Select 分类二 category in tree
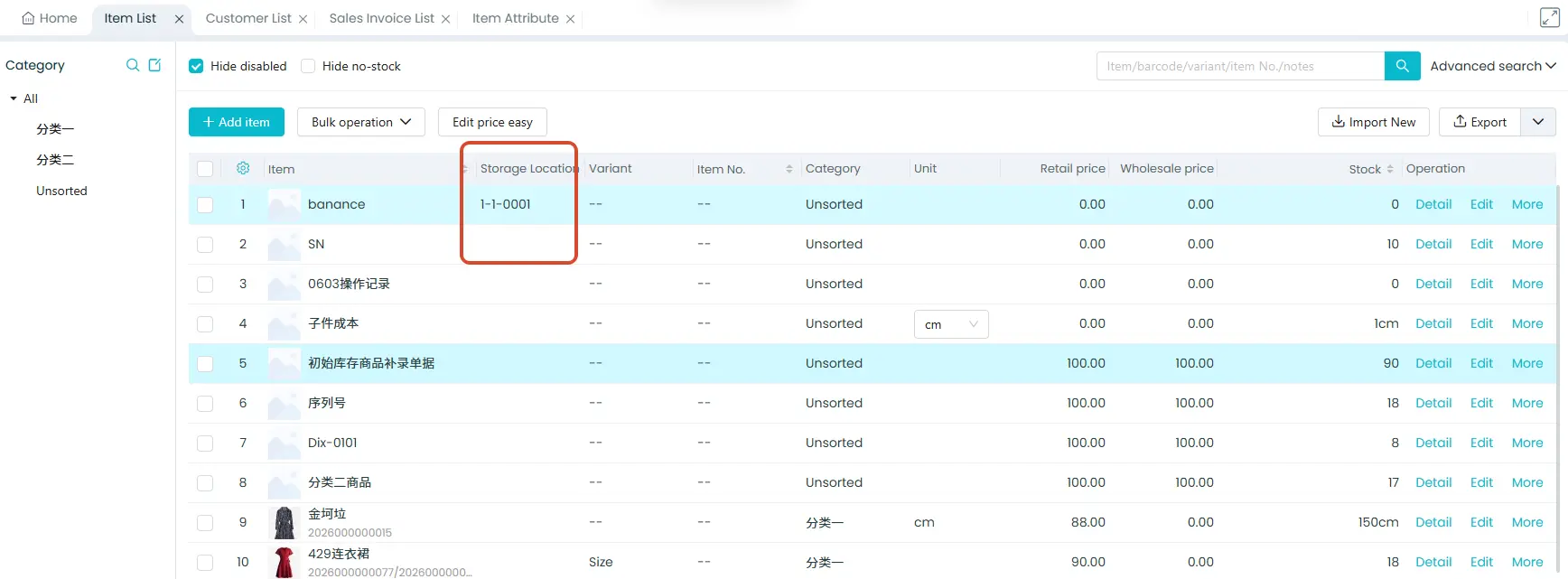The height and width of the screenshot is (579, 1568). coord(55,160)
